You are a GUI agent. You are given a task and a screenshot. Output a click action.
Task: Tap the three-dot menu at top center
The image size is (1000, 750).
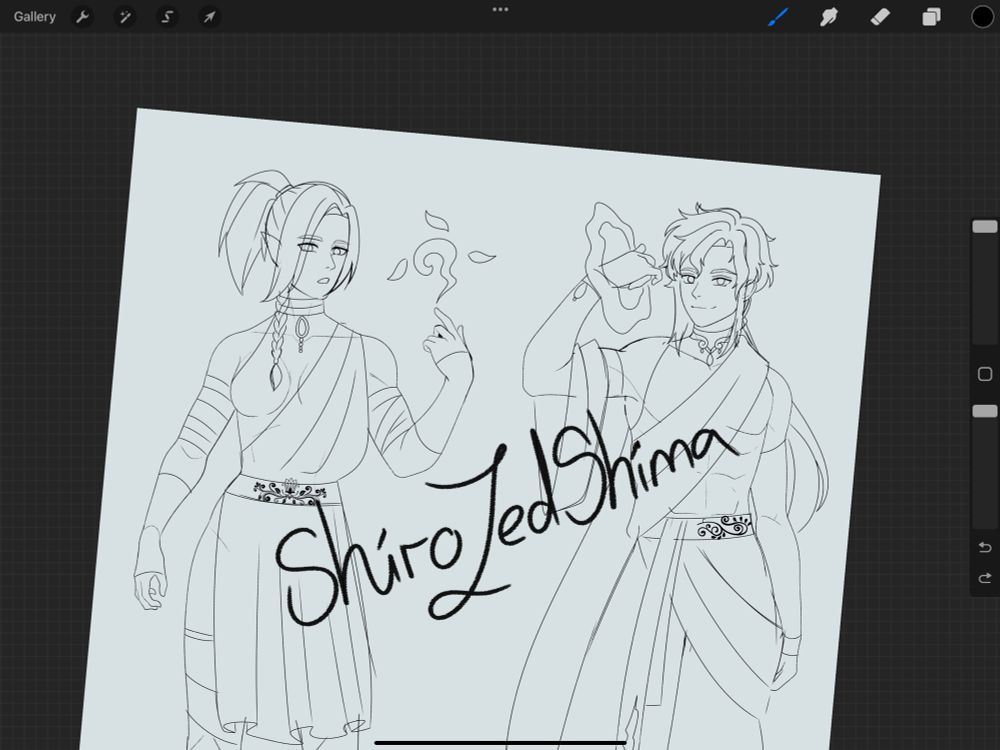(501, 10)
